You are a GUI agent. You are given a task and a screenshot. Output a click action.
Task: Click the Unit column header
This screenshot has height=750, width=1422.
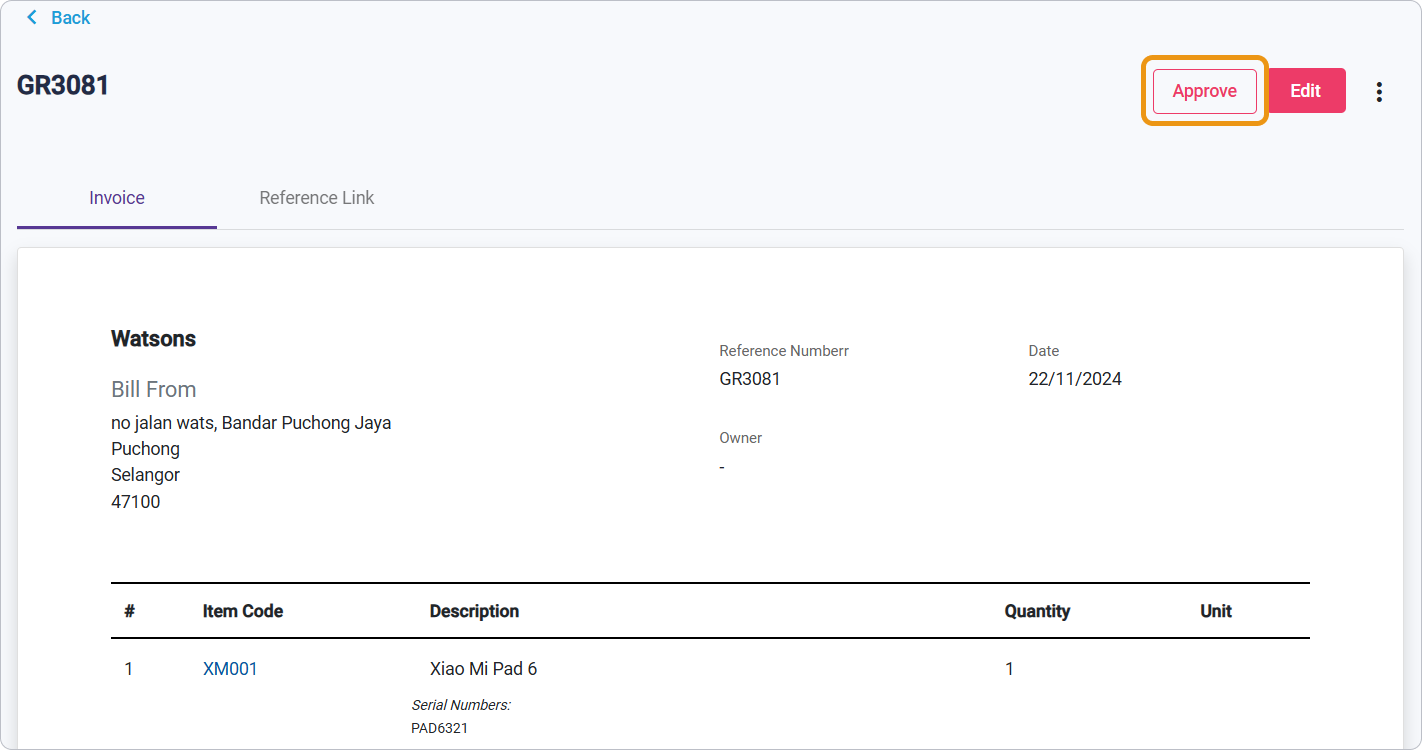click(1216, 611)
